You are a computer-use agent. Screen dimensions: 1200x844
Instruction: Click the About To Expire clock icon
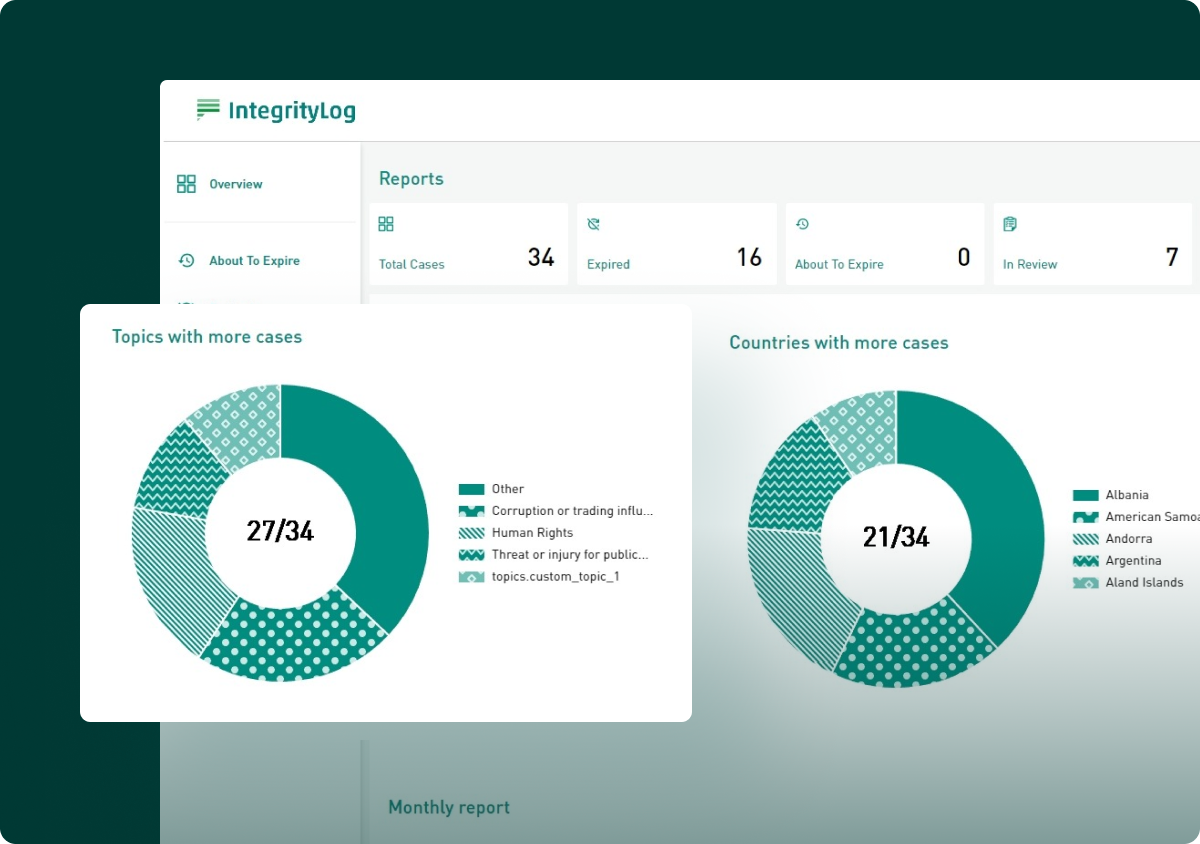(186, 260)
